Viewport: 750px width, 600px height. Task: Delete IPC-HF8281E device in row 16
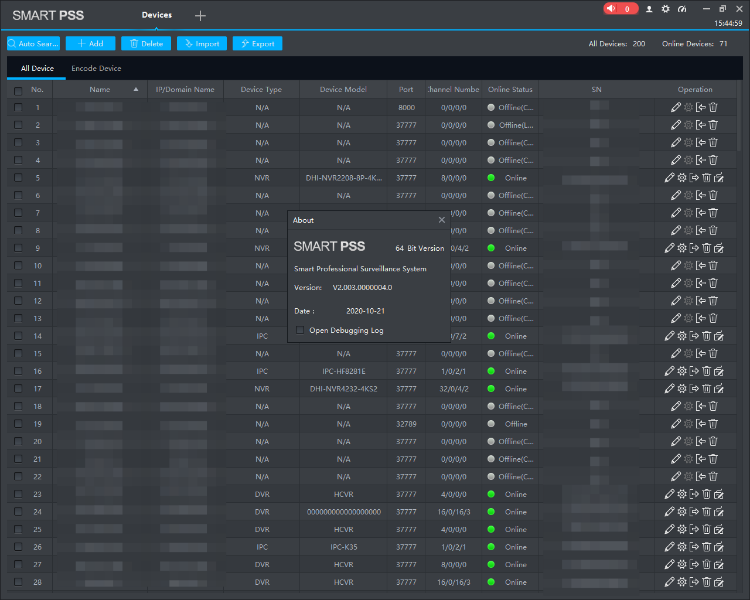coord(706,371)
